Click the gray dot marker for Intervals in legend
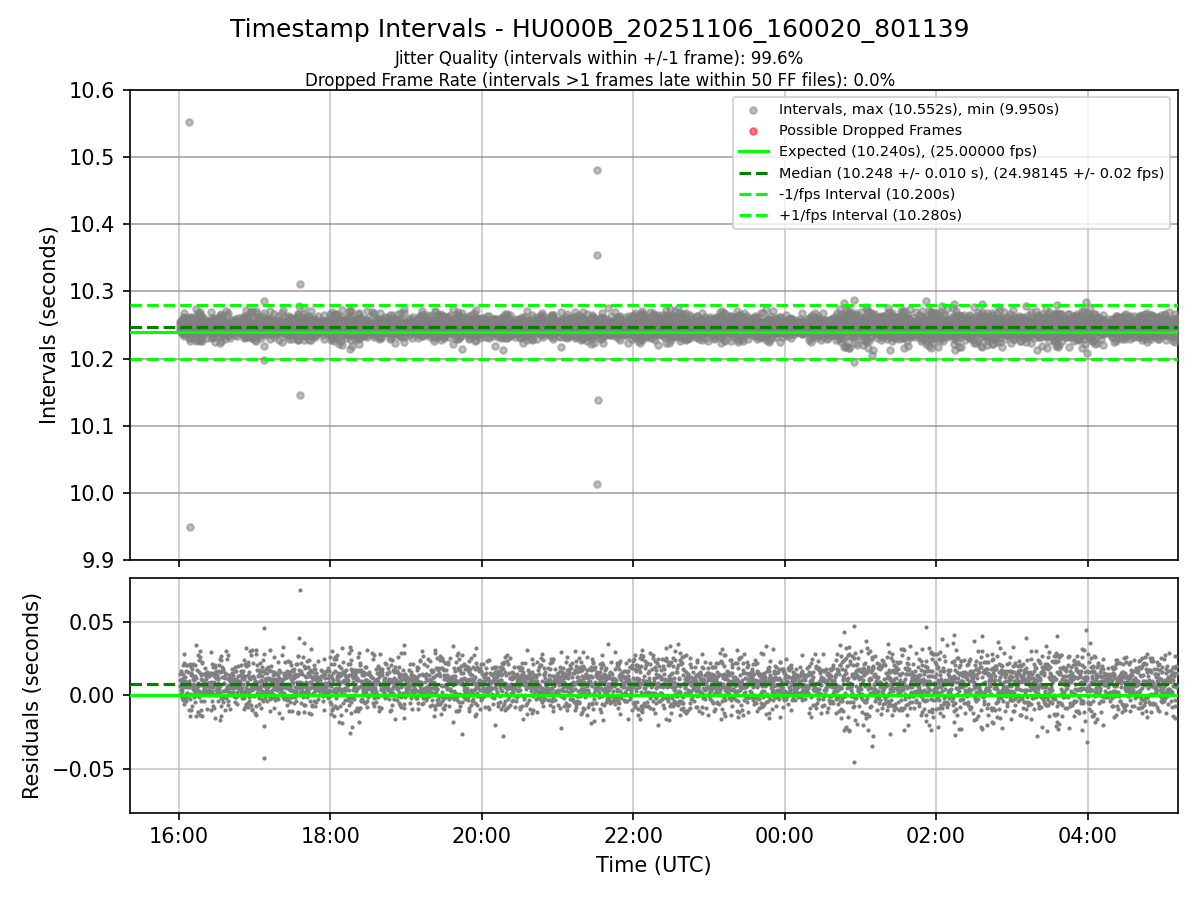The height and width of the screenshot is (900, 1200). point(754,110)
